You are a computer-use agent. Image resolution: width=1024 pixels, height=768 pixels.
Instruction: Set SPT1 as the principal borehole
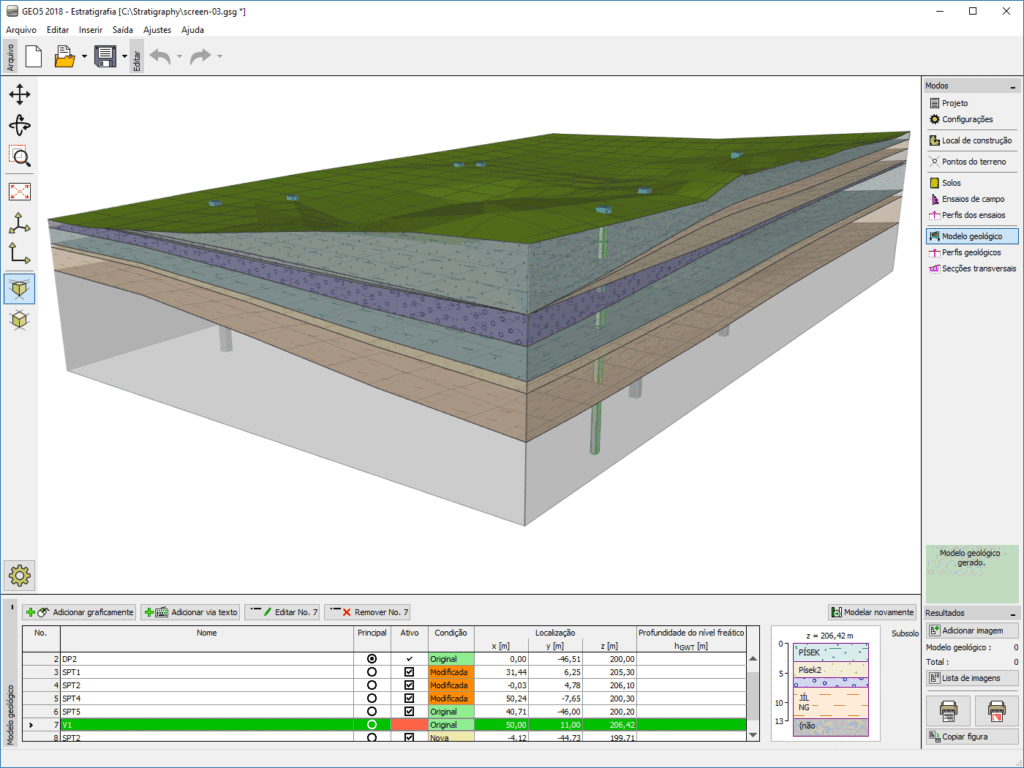372,673
